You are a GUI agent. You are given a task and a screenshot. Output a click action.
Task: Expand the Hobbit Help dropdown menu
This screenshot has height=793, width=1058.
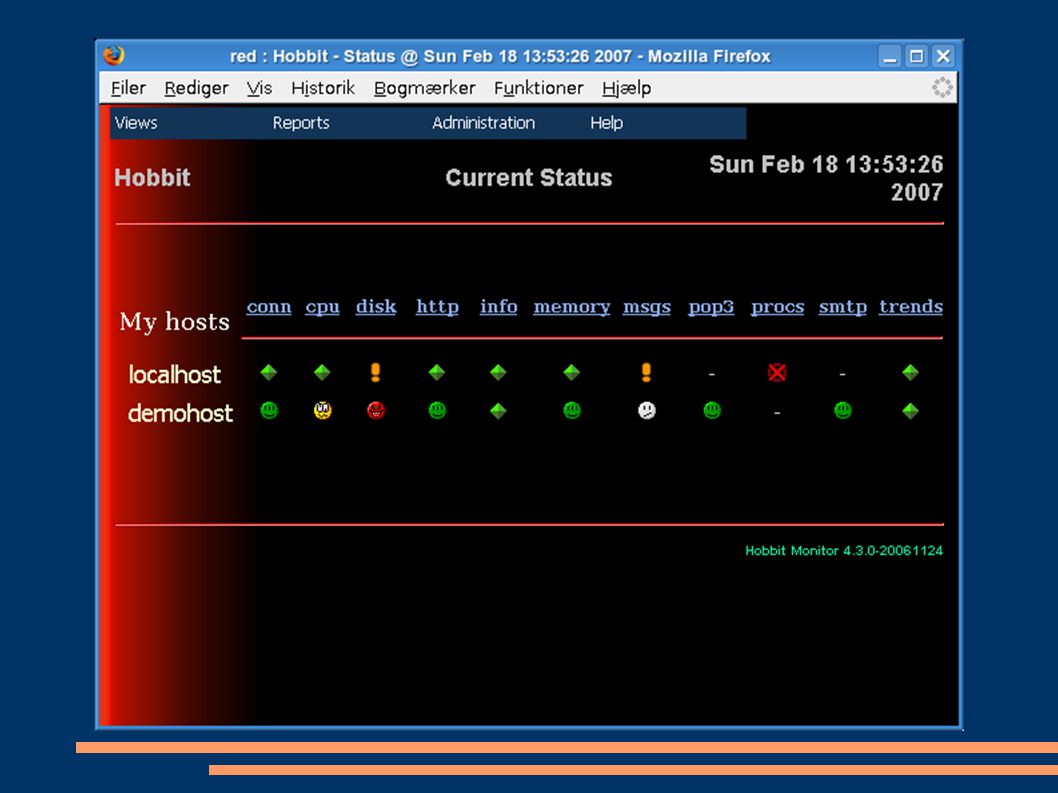point(607,123)
